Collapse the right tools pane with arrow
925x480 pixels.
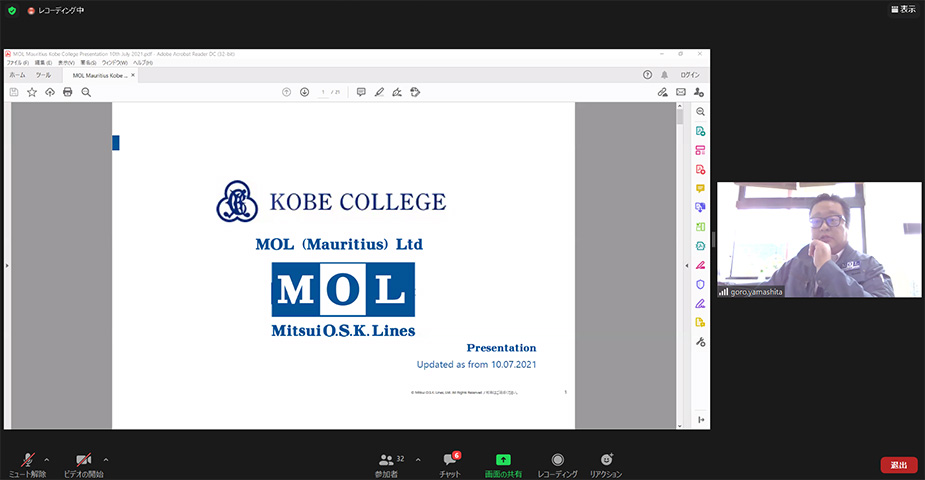(687, 266)
